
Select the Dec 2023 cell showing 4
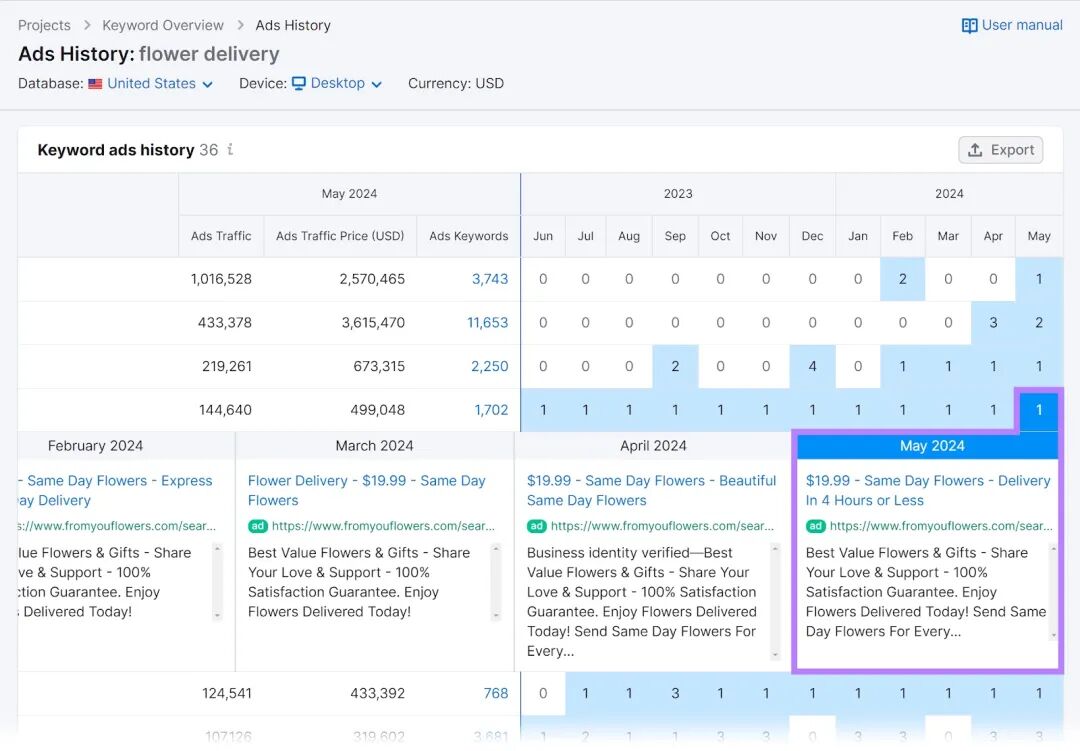tap(812, 366)
